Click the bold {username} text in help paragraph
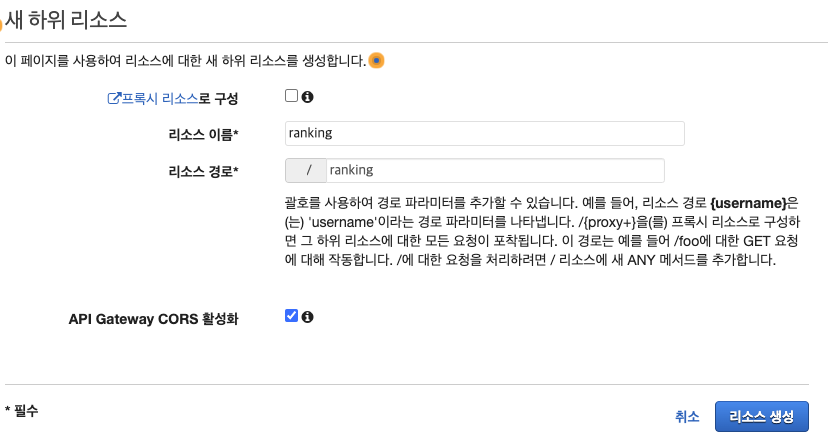Viewport: 828px width, 441px height. (x=748, y=203)
